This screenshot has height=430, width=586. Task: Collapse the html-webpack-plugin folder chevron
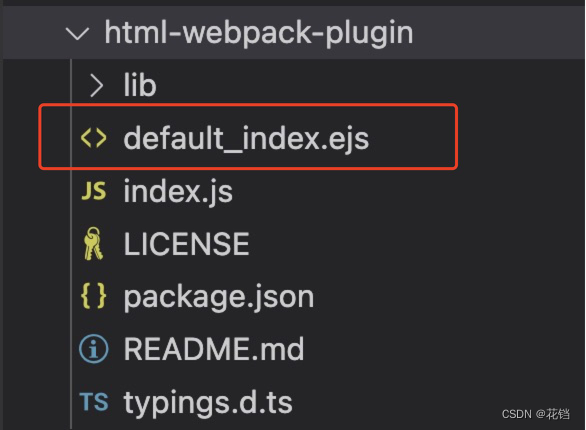(x=77, y=34)
